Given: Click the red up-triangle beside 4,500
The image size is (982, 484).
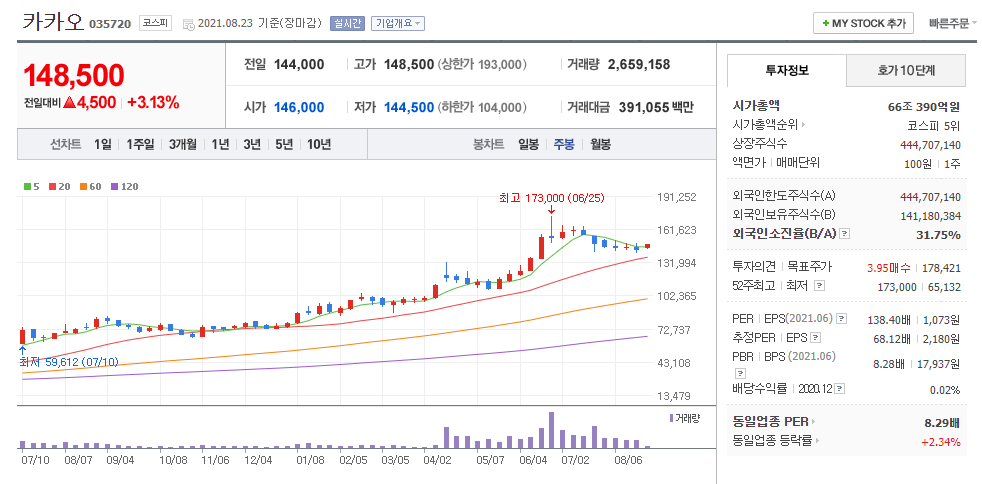Looking at the screenshot, I should click(69, 103).
